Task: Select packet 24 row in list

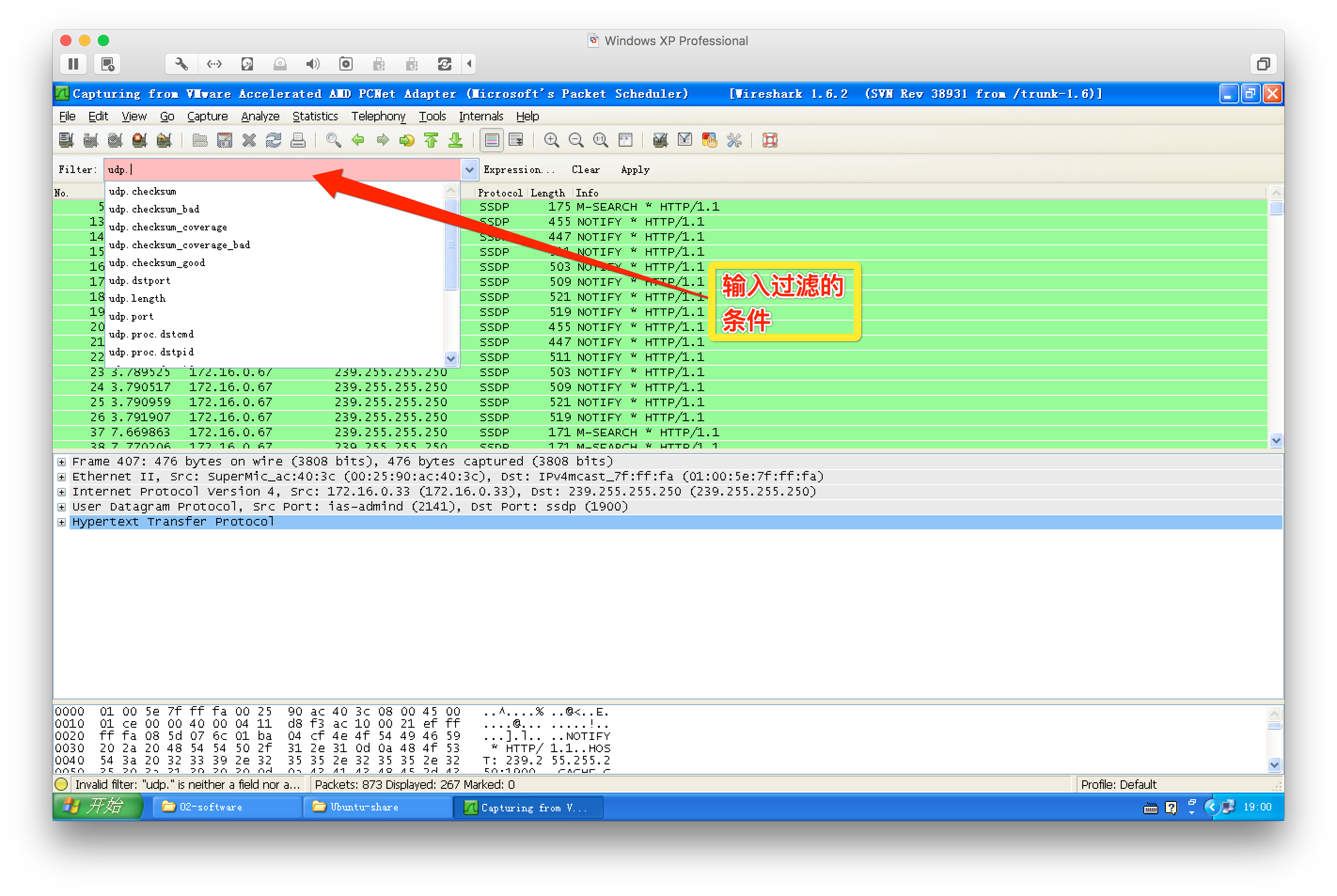Action: tap(660, 387)
